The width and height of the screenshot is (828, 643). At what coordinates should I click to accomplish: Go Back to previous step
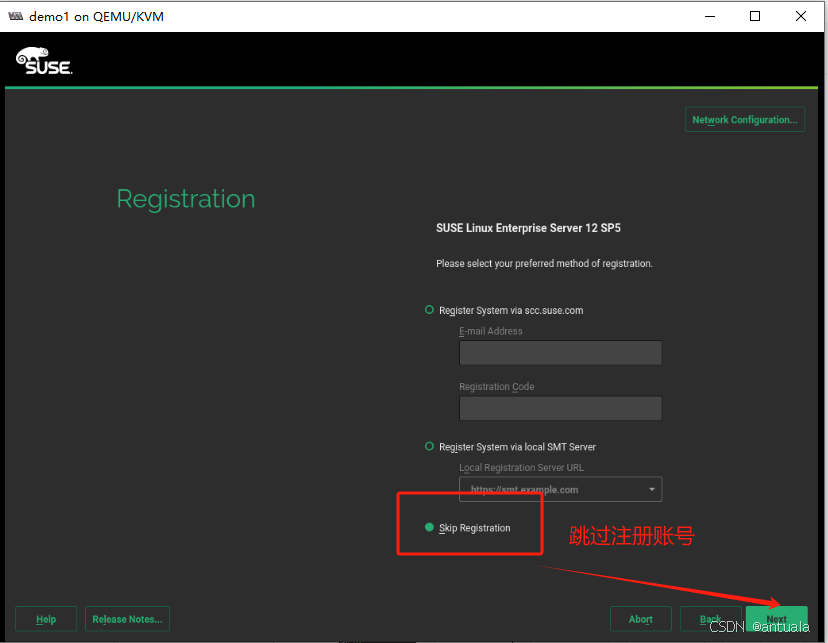pos(711,619)
